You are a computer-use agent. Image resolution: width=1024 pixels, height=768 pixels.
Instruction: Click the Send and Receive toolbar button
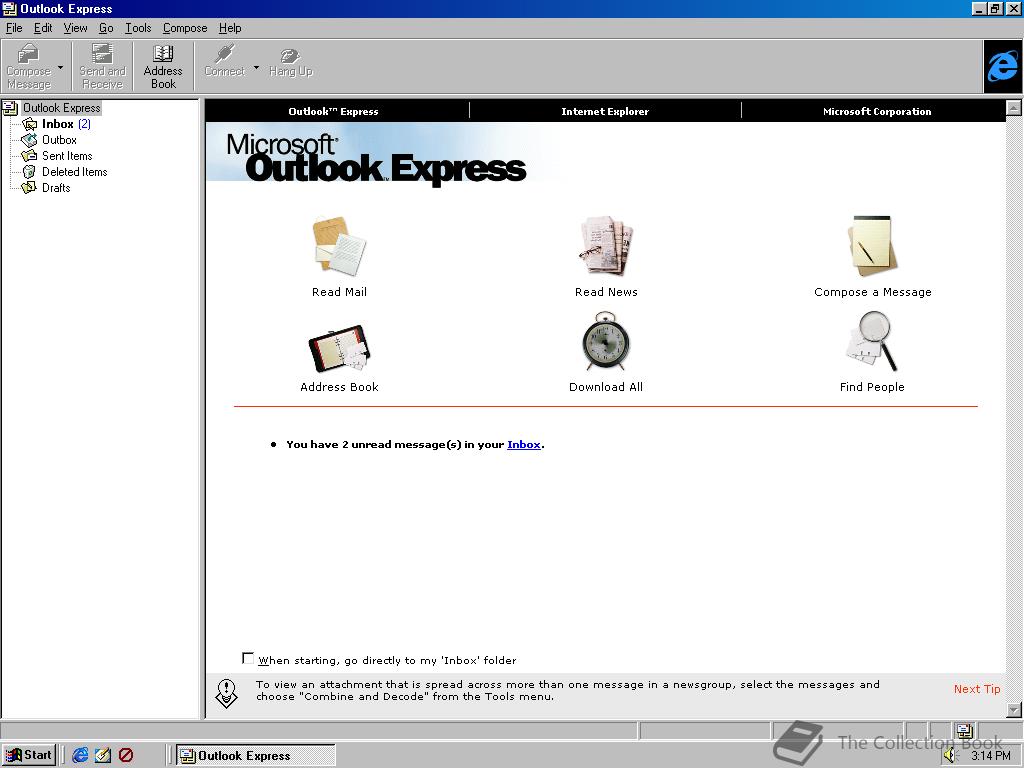coord(102,66)
